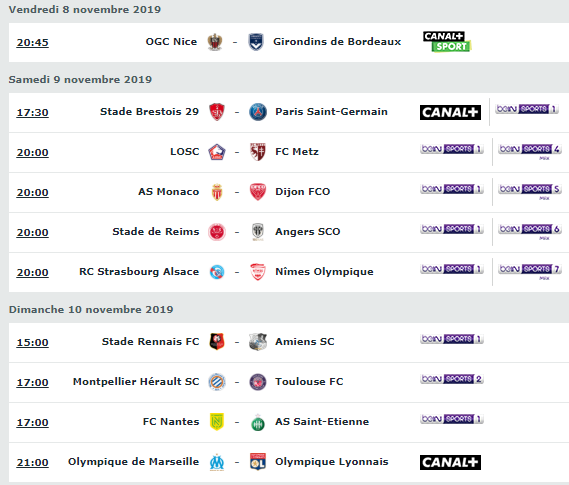569x485 pixels.
Task: Click the Canal+ Sport channel logo
Action: (x=447, y=41)
